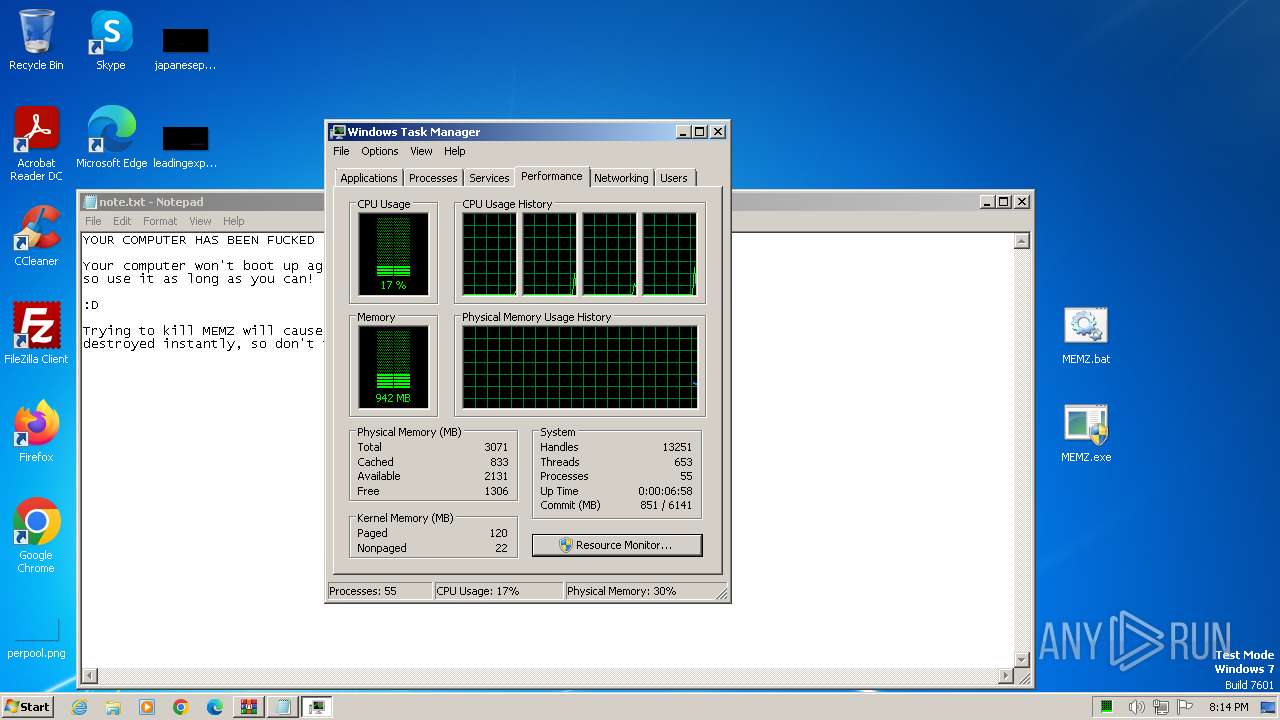Switch to Task Manager taskbar button

(317, 707)
